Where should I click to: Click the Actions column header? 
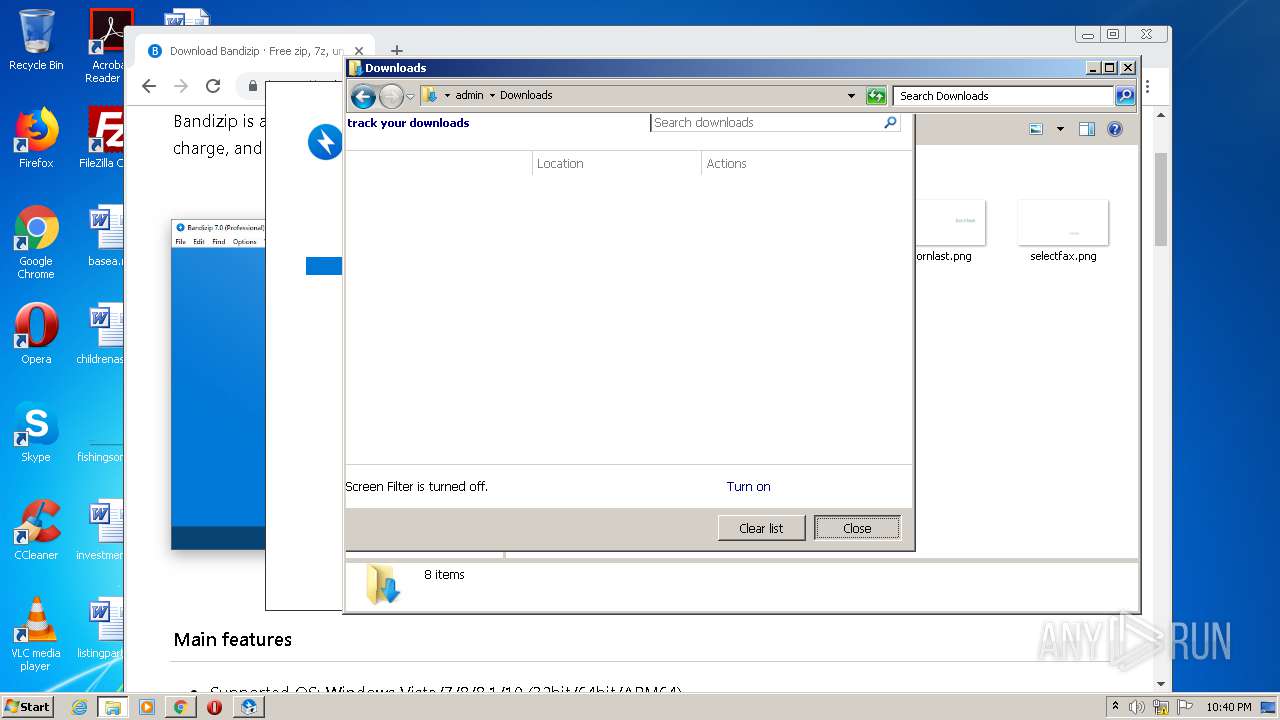point(806,163)
